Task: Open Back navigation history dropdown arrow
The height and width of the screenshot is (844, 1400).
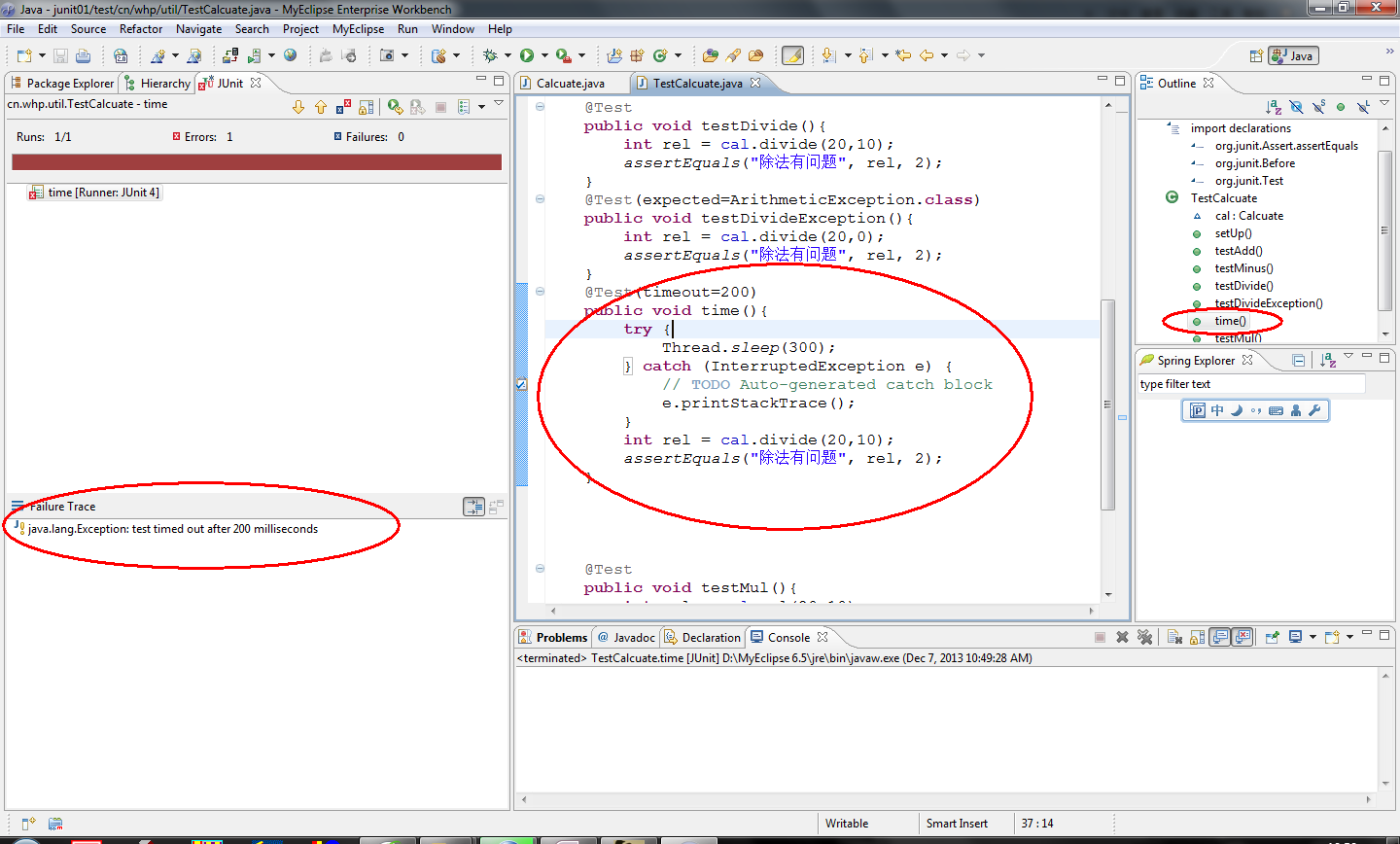Action: coord(944,55)
